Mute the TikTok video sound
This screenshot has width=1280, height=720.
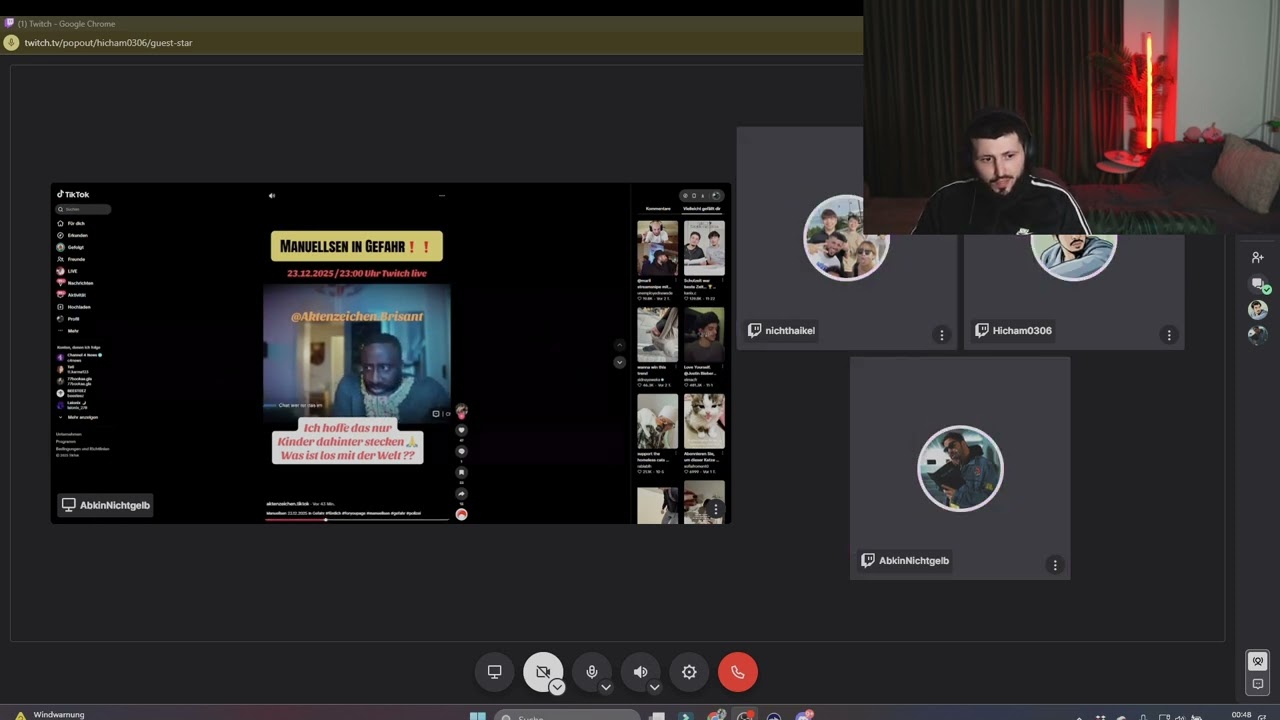pyautogui.click(x=272, y=196)
